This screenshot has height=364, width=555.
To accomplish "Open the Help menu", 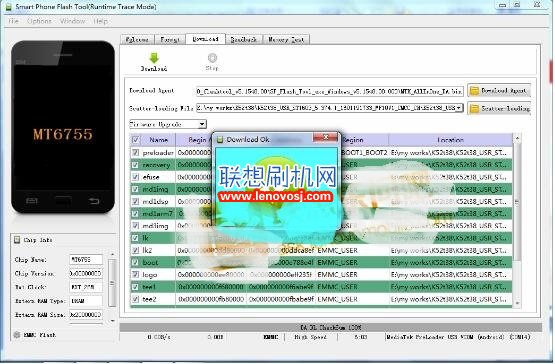I will [101, 21].
